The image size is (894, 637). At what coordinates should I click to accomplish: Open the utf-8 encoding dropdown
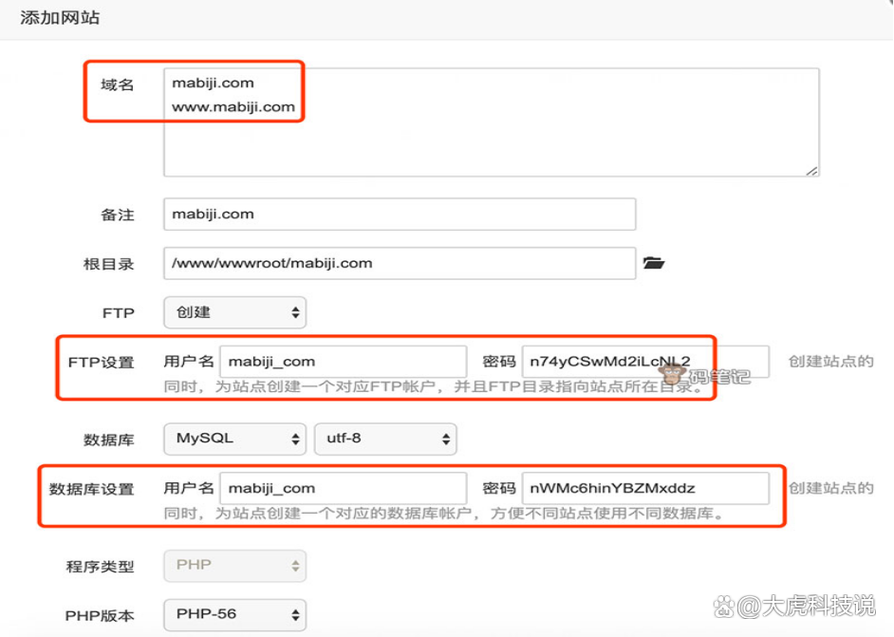click(385, 439)
